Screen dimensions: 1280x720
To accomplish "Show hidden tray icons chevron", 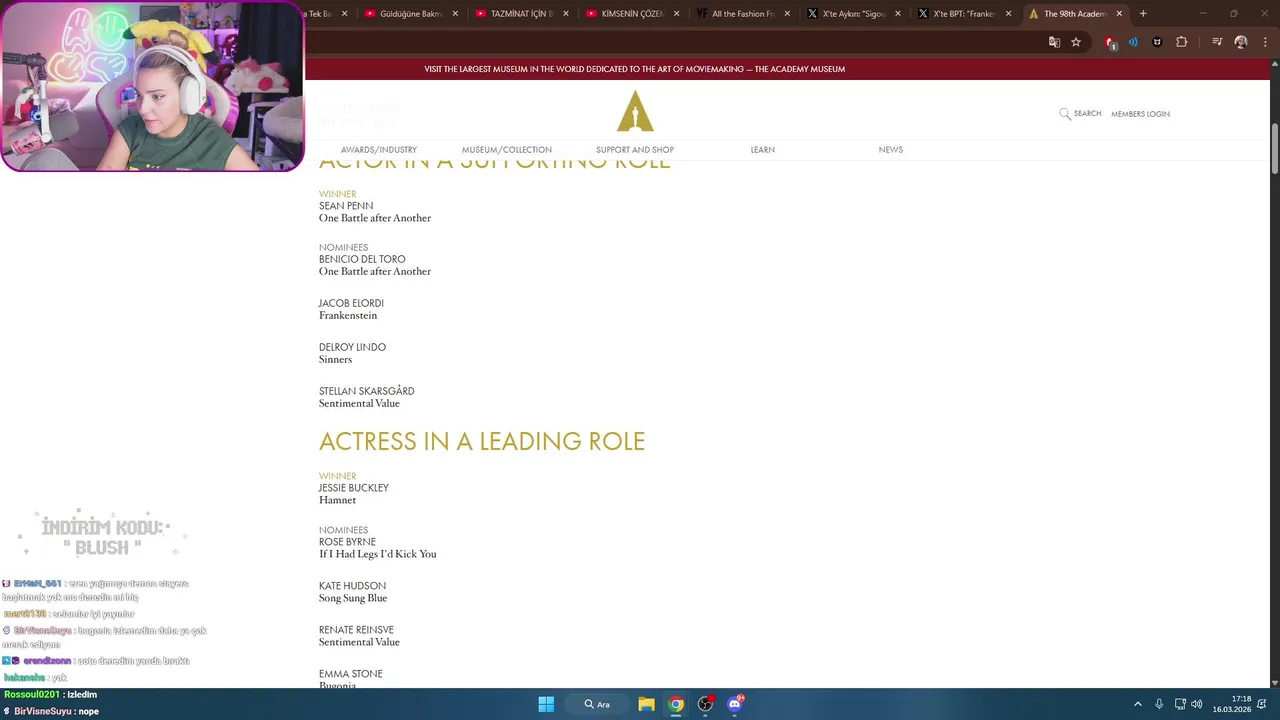I will click(x=1137, y=704).
